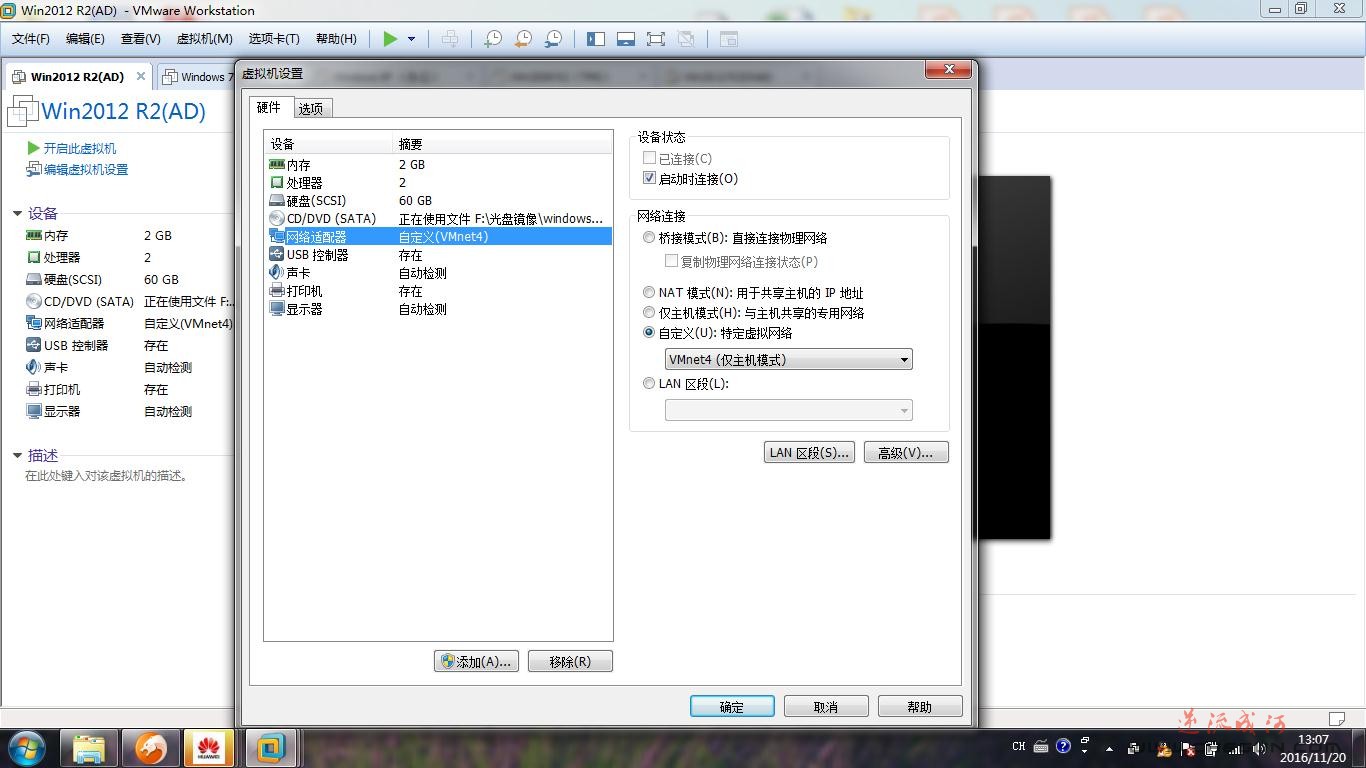Click the take snapshot clock icon
1366x768 pixels.
click(492, 39)
